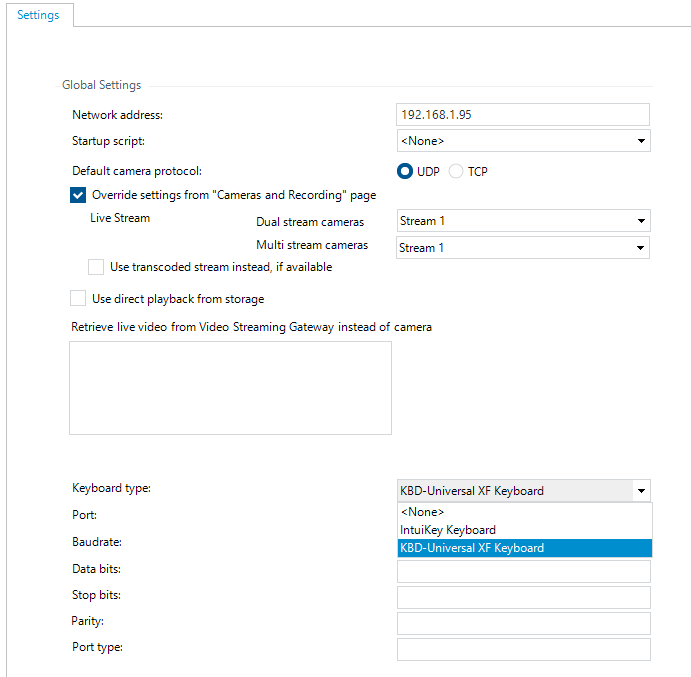Click the Keyboard type dropdown arrow
691x677 pixels.
pyautogui.click(x=641, y=491)
